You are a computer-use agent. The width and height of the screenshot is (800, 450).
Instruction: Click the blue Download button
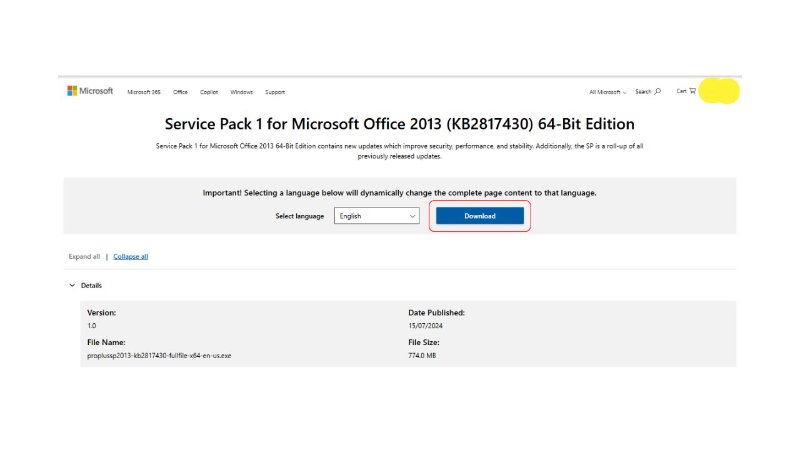point(480,216)
